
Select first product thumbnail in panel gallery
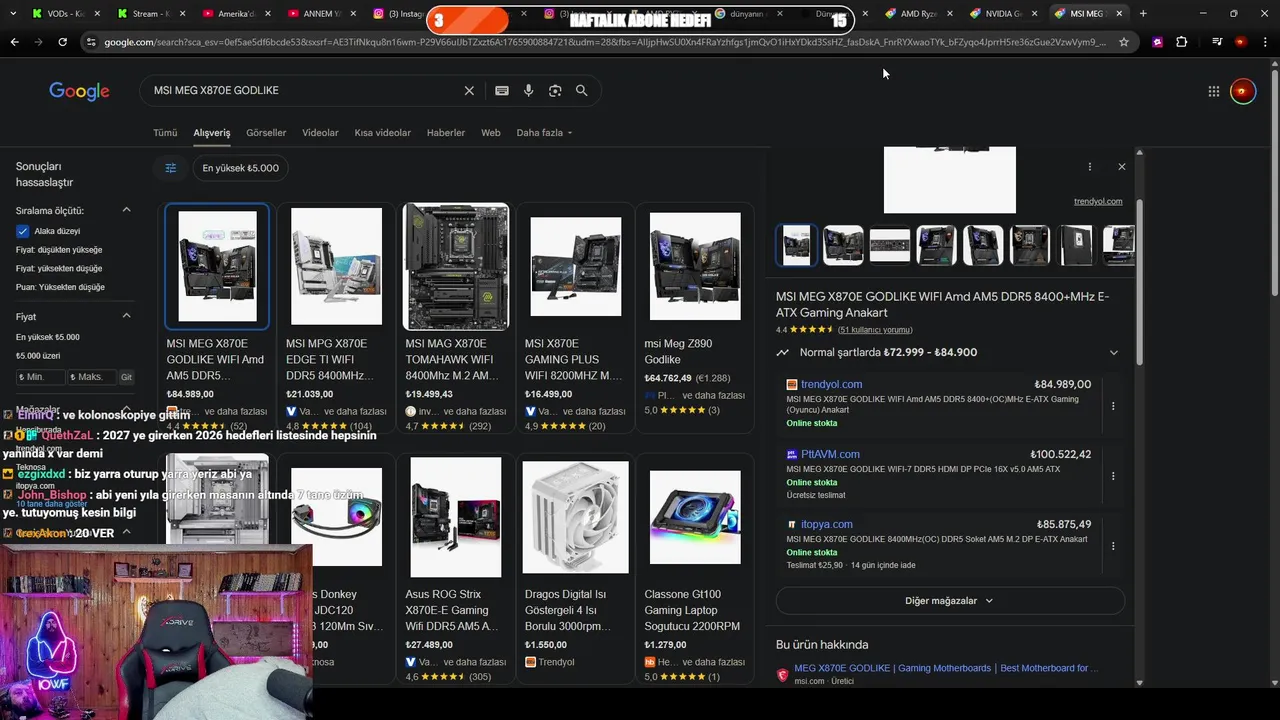pyautogui.click(x=797, y=245)
